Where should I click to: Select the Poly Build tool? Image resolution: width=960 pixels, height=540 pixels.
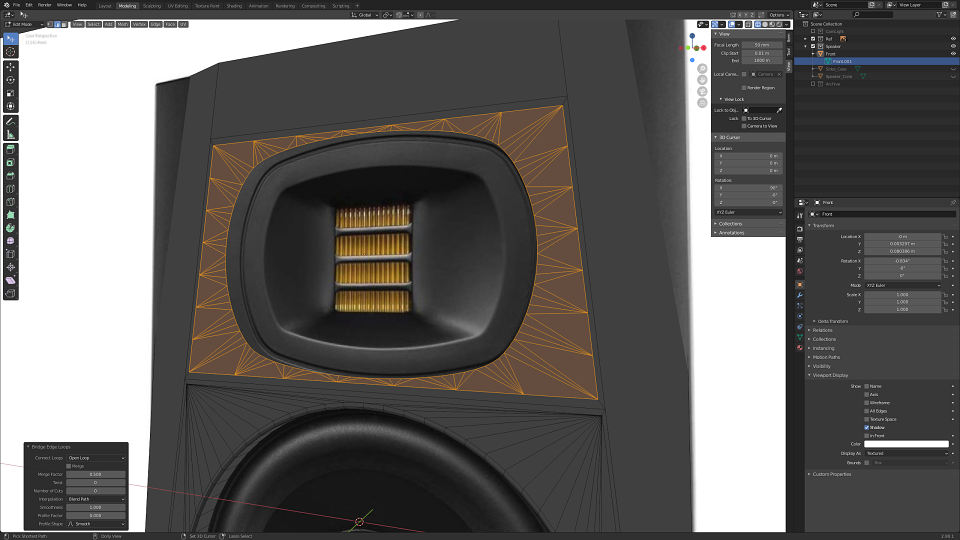pos(10,215)
